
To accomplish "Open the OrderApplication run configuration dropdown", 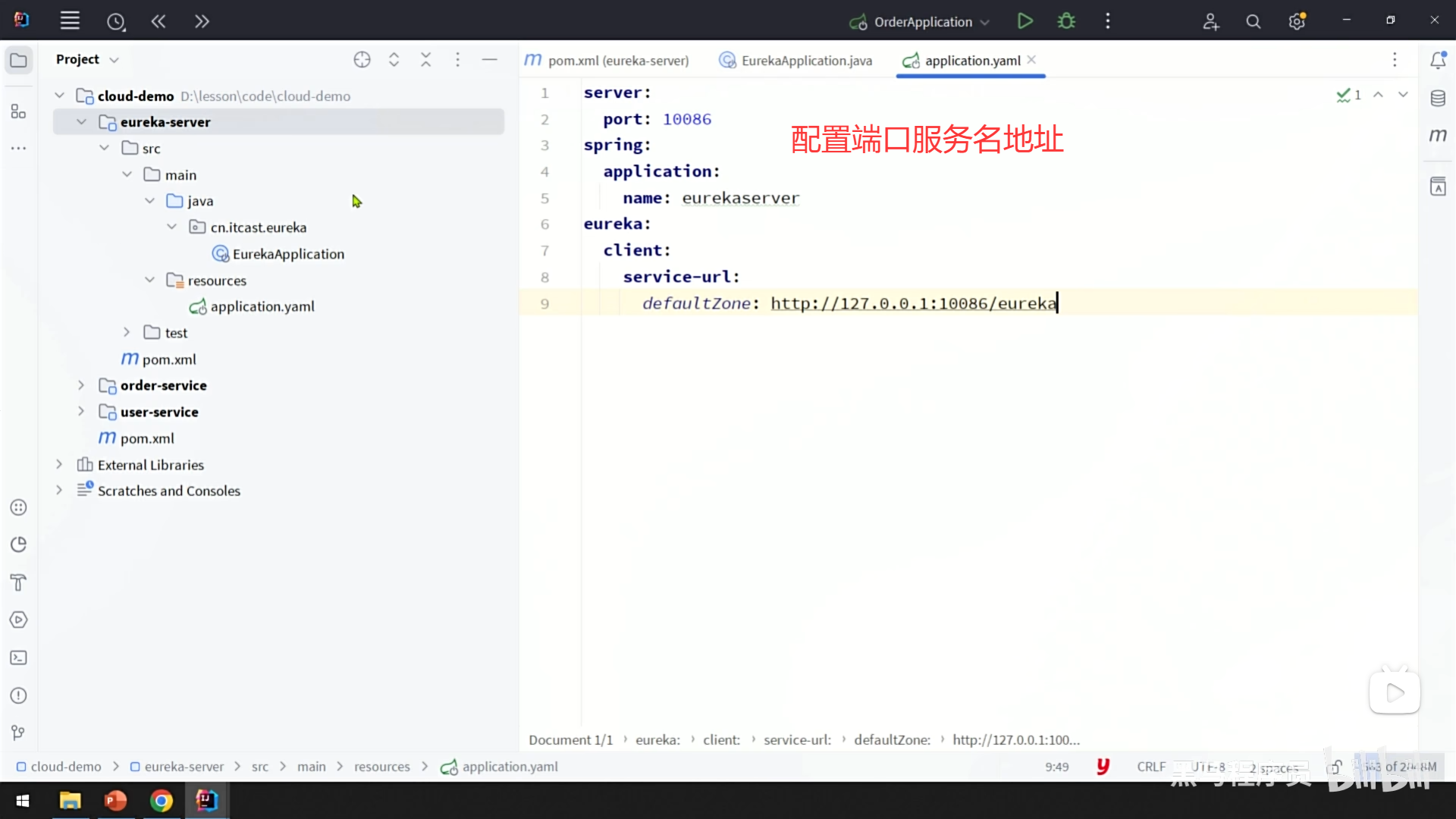I will (921, 22).
